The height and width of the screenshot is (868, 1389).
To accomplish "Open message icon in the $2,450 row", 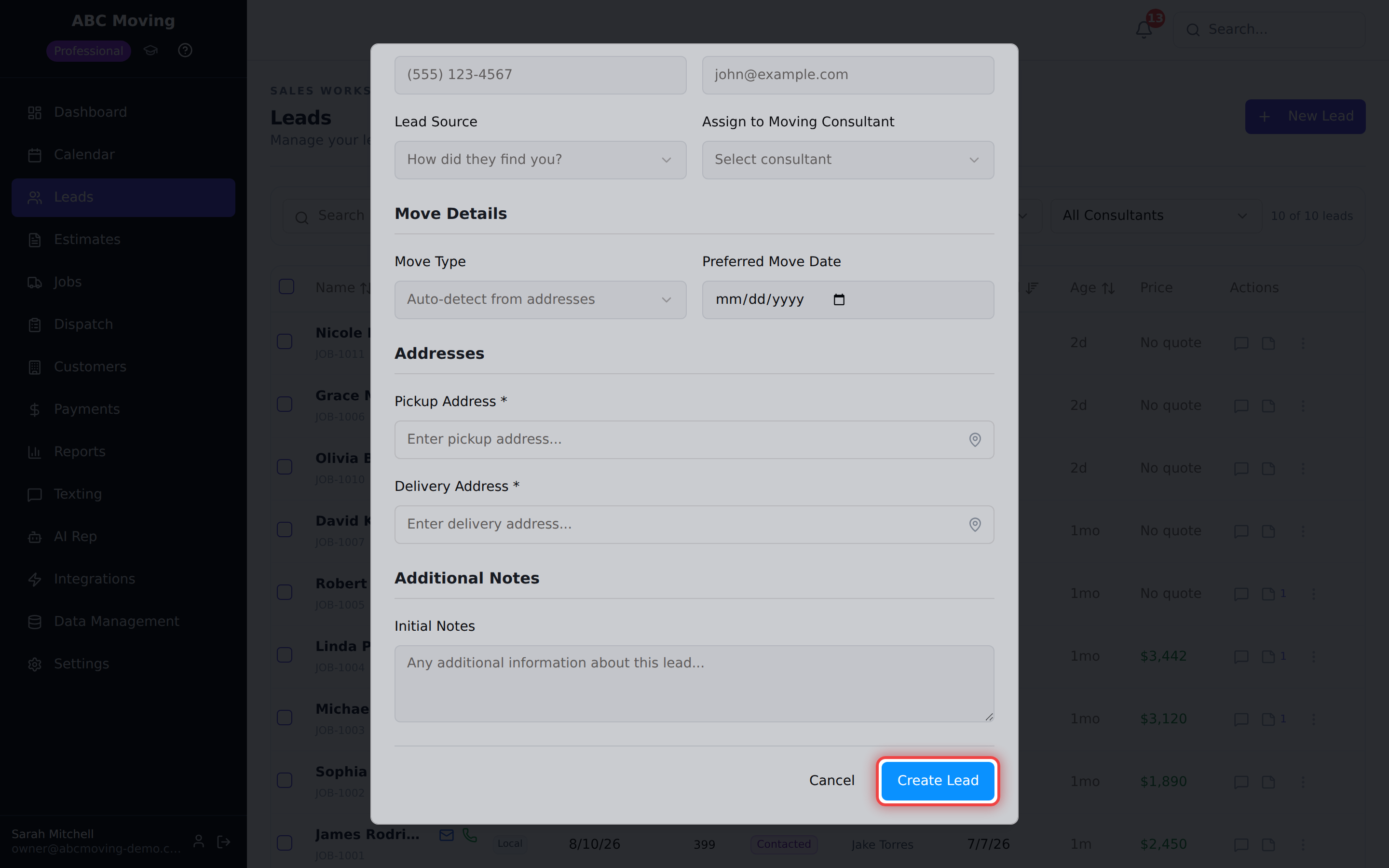I will coord(1241,844).
